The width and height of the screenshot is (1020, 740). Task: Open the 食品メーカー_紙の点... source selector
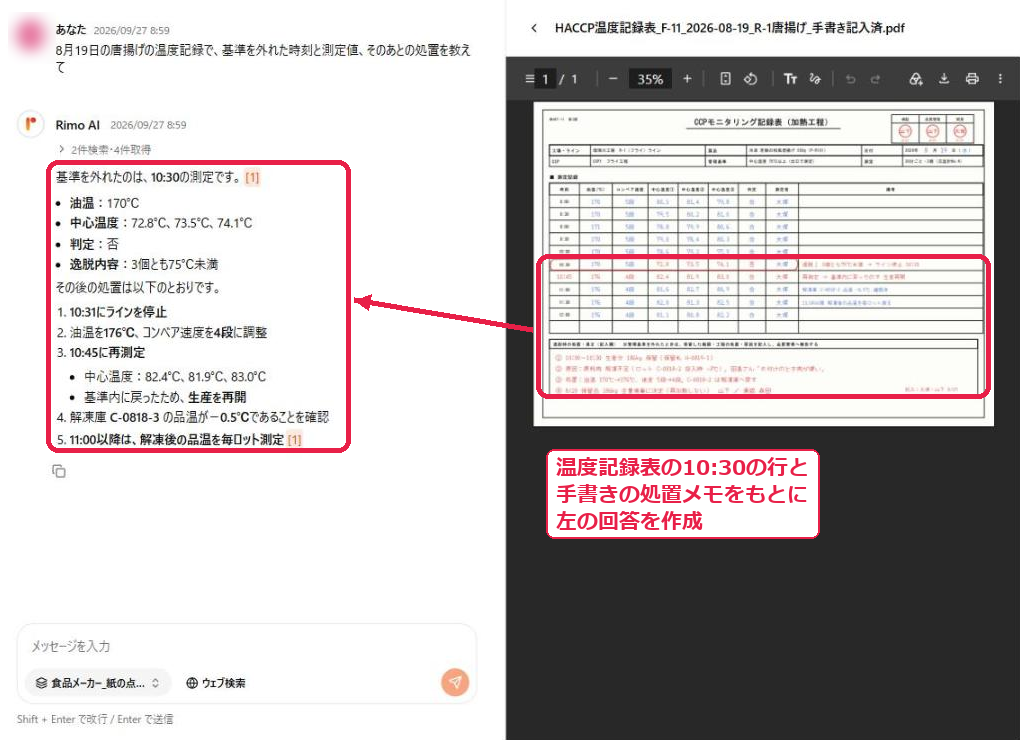[98, 683]
